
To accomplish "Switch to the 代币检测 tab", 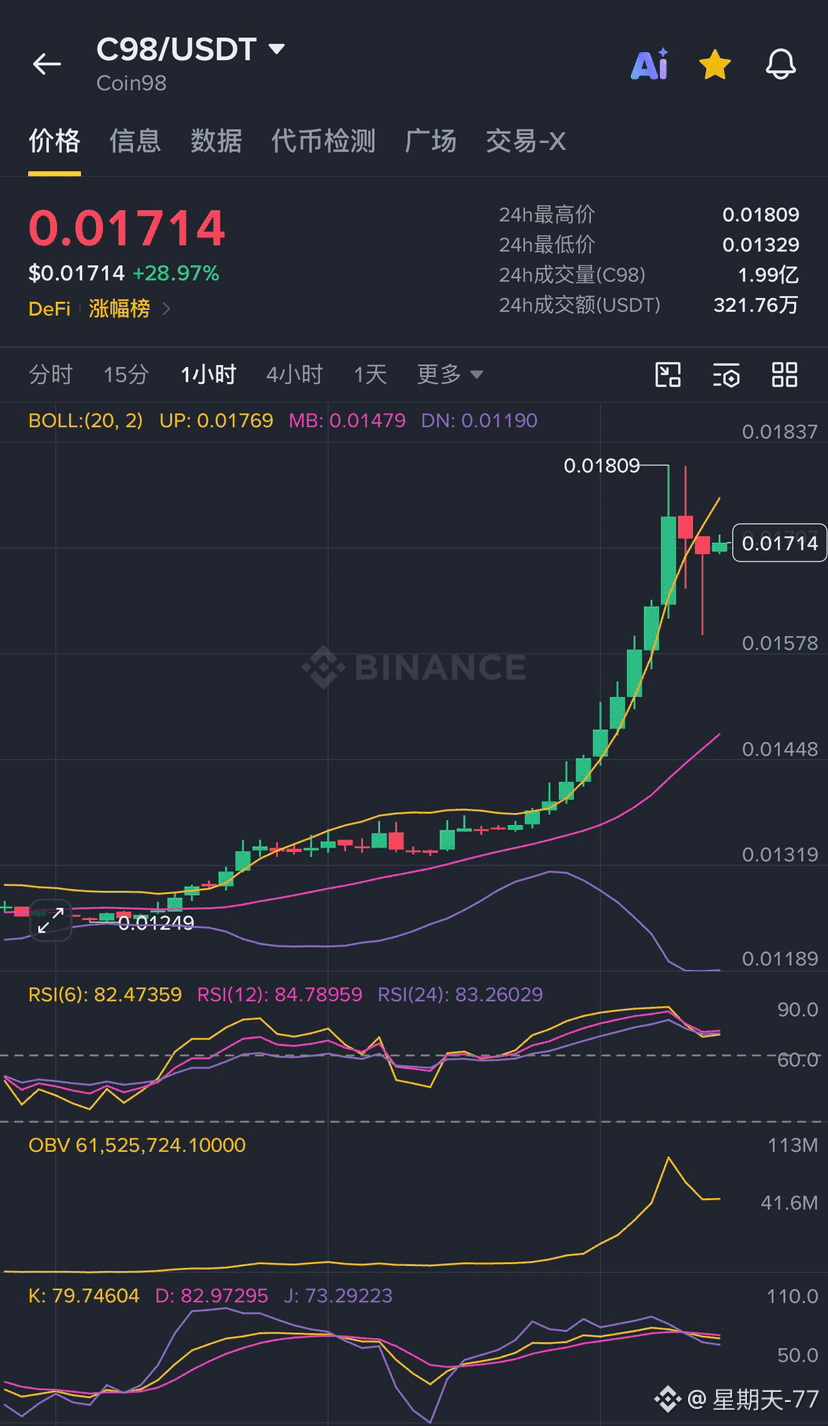I will coord(323,141).
